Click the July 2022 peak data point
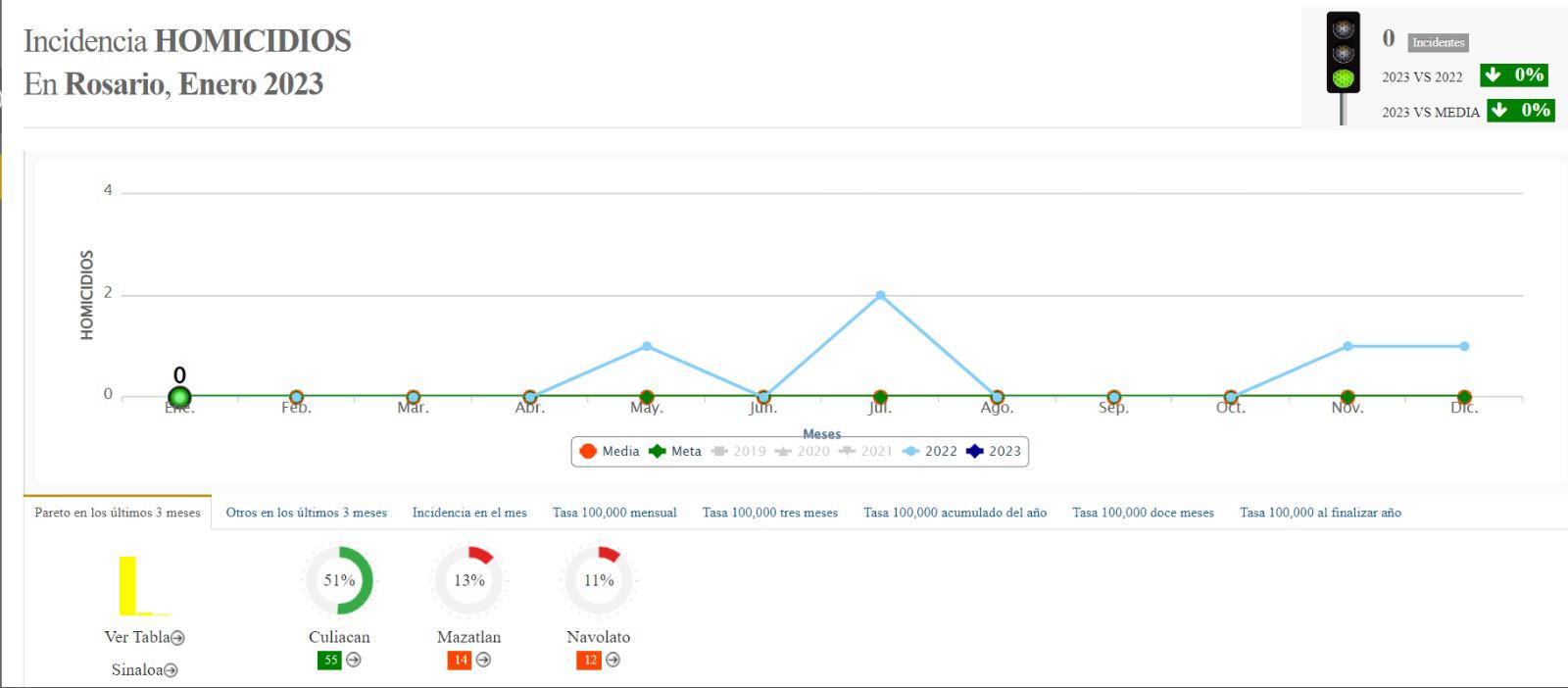Viewport: 1568px width, 688px height. pyautogui.click(x=880, y=295)
